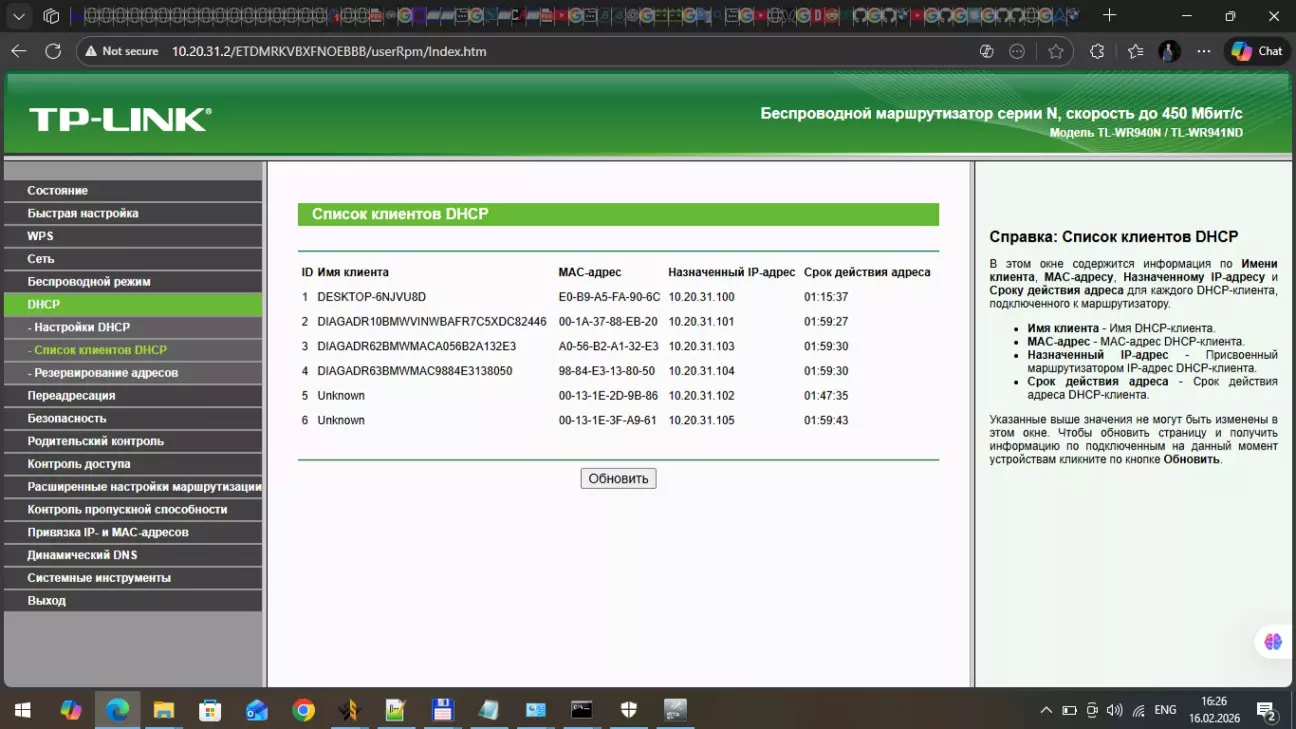1296x729 pixels.
Task: Open browser Settings and more menu
Action: coord(1204,51)
